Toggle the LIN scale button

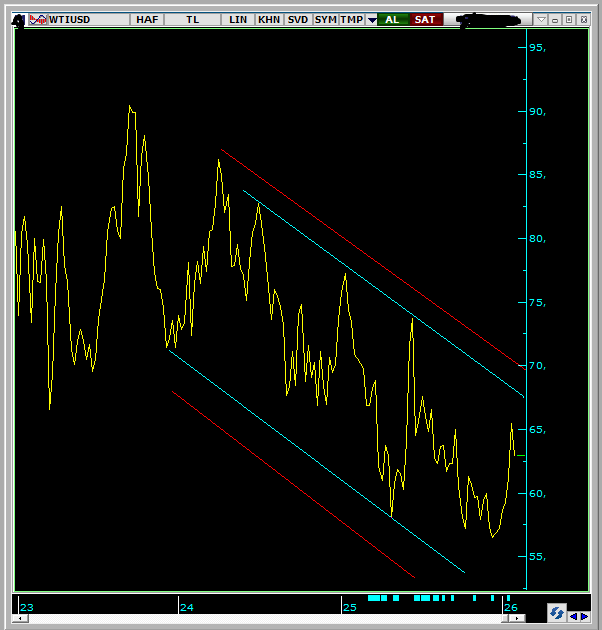(x=238, y=19)
